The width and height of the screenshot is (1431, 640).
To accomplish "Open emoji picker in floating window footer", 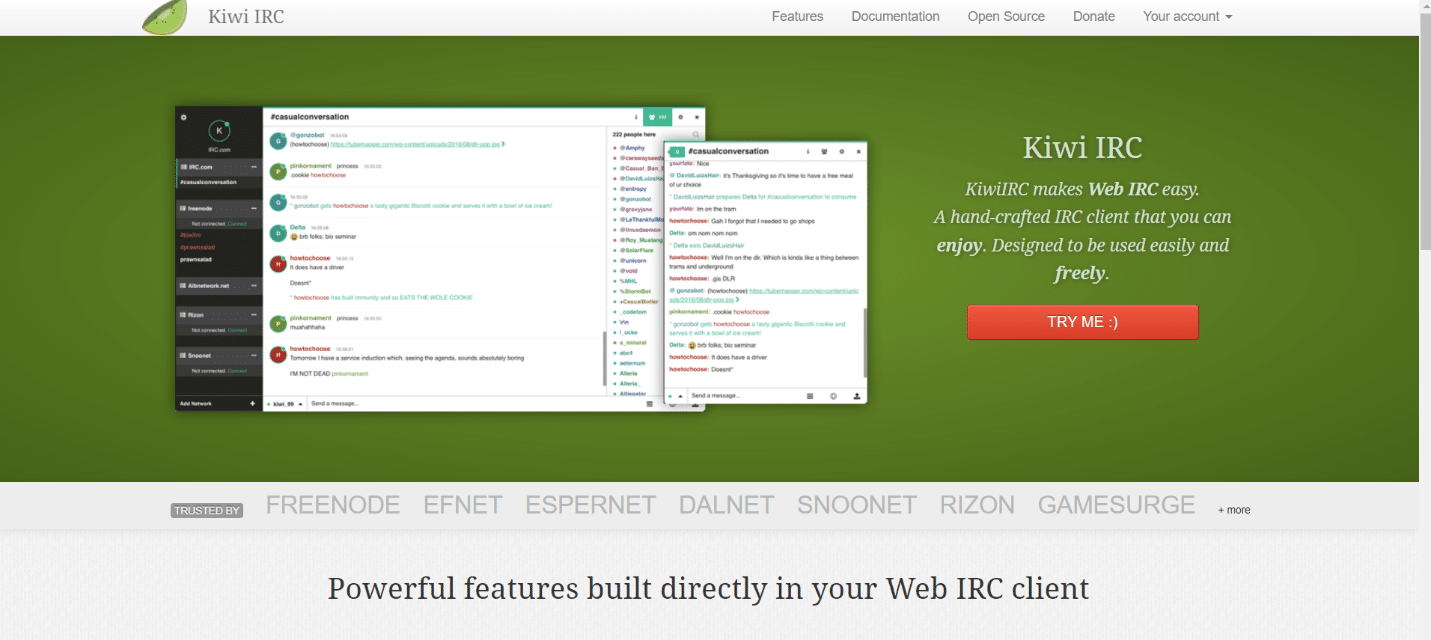I will tap(833, 396).
